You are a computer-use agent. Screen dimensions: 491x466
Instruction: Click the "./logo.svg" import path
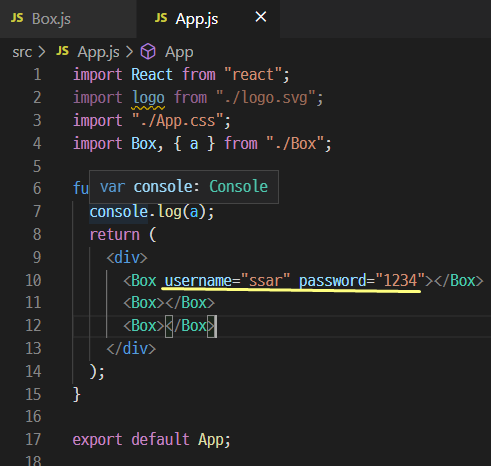(x=266, y=98)
